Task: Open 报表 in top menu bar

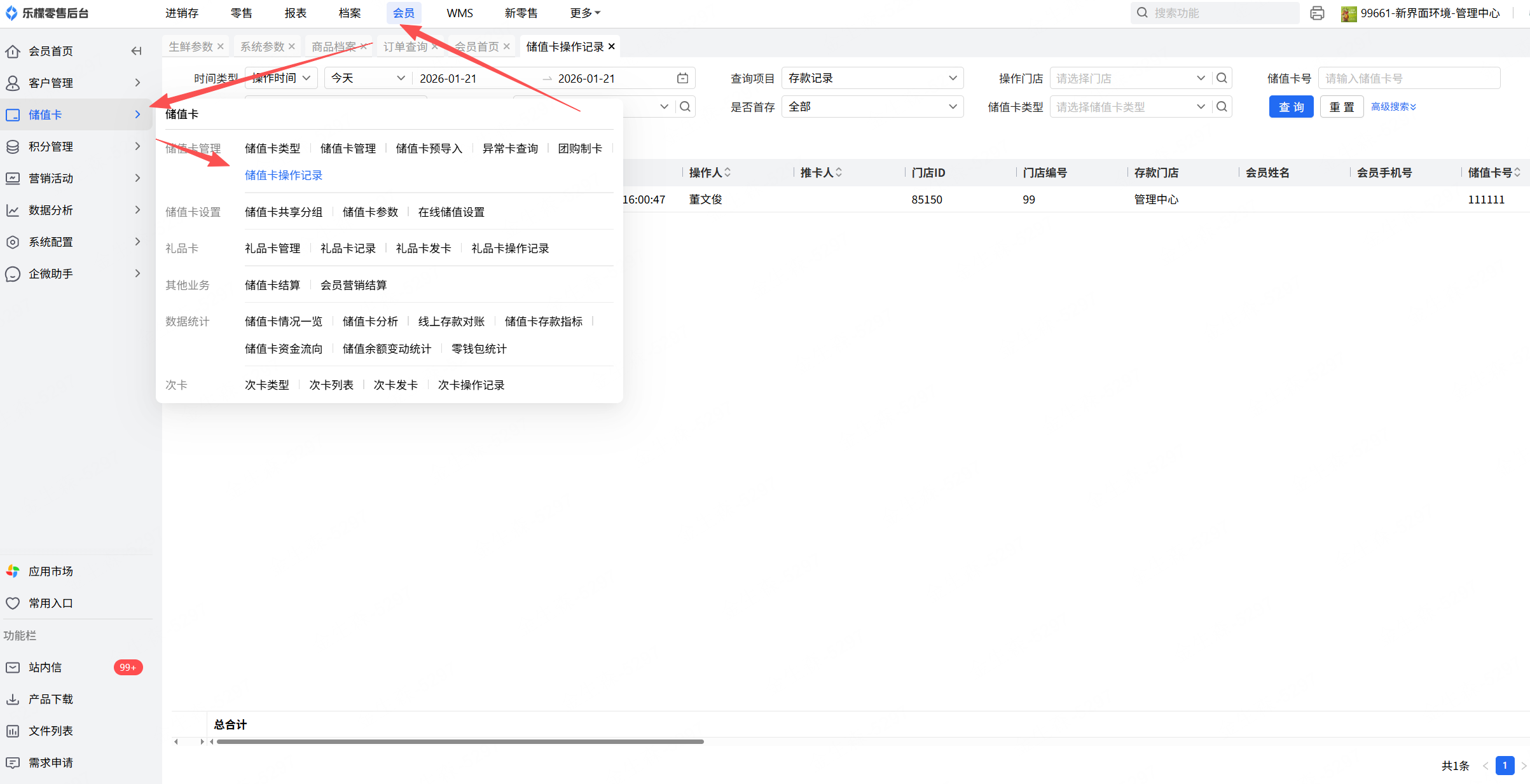Action: tap(295, 13)
